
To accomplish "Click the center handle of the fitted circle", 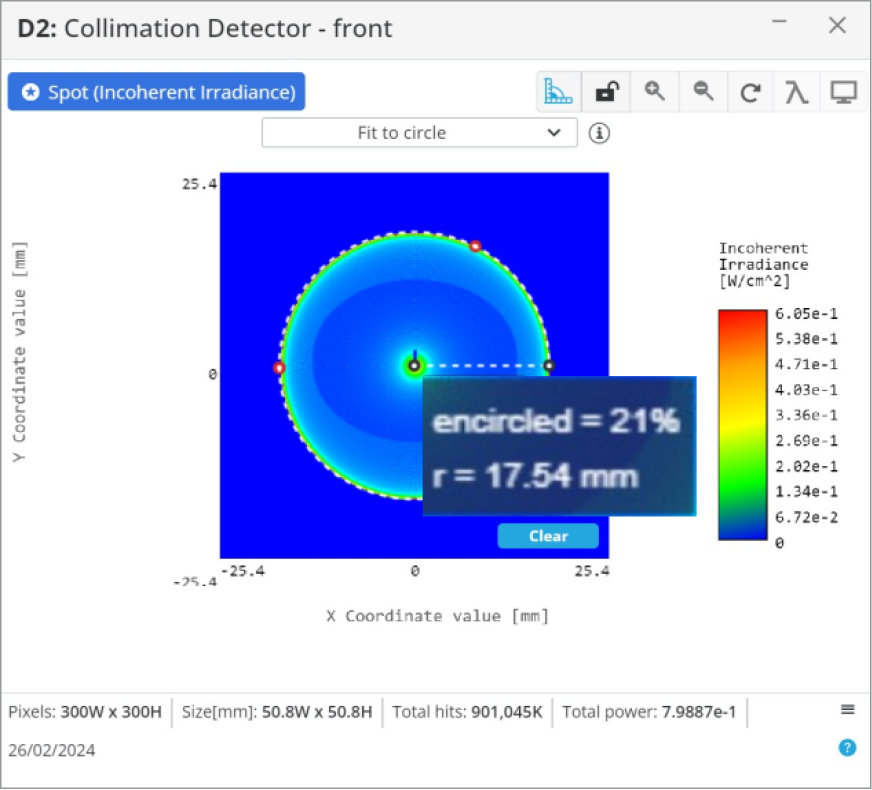I will (x=414, y=366).
